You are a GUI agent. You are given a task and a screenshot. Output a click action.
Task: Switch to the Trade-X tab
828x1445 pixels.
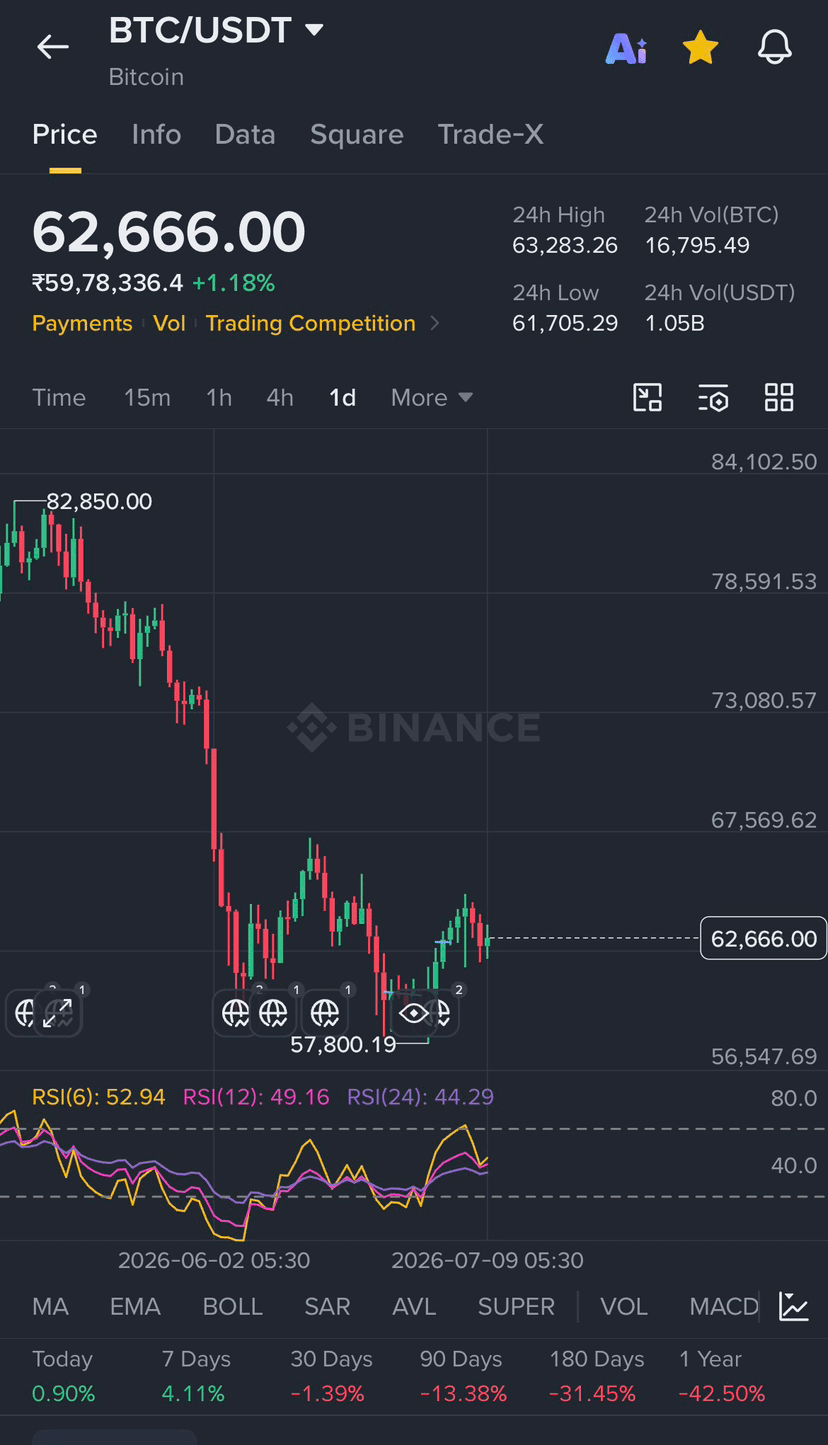point(490,134)
